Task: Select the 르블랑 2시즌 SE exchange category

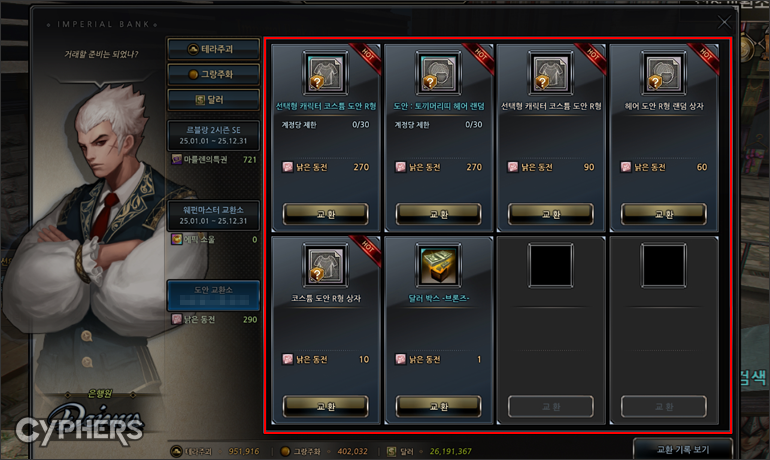Action: [213, 135]
